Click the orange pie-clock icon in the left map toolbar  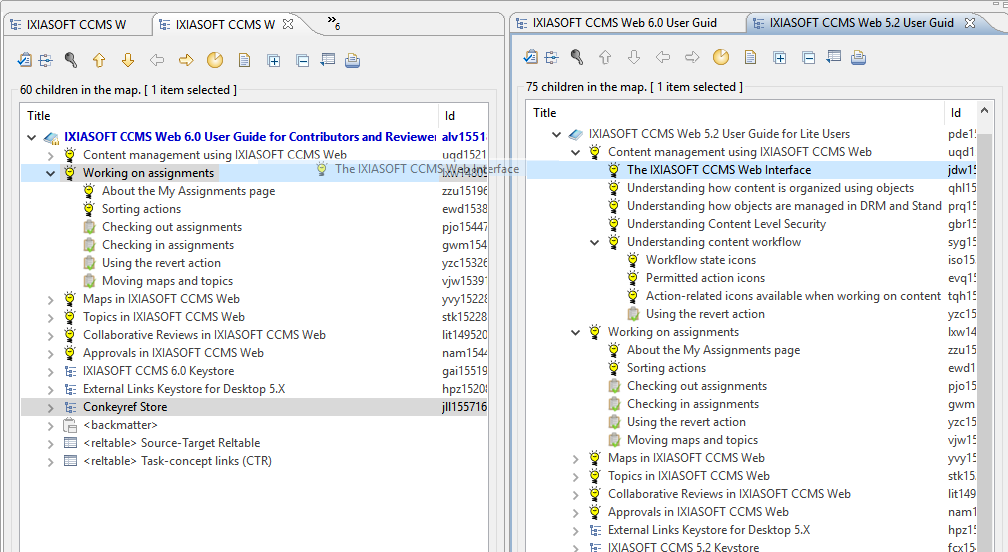[x=215, y=60]
